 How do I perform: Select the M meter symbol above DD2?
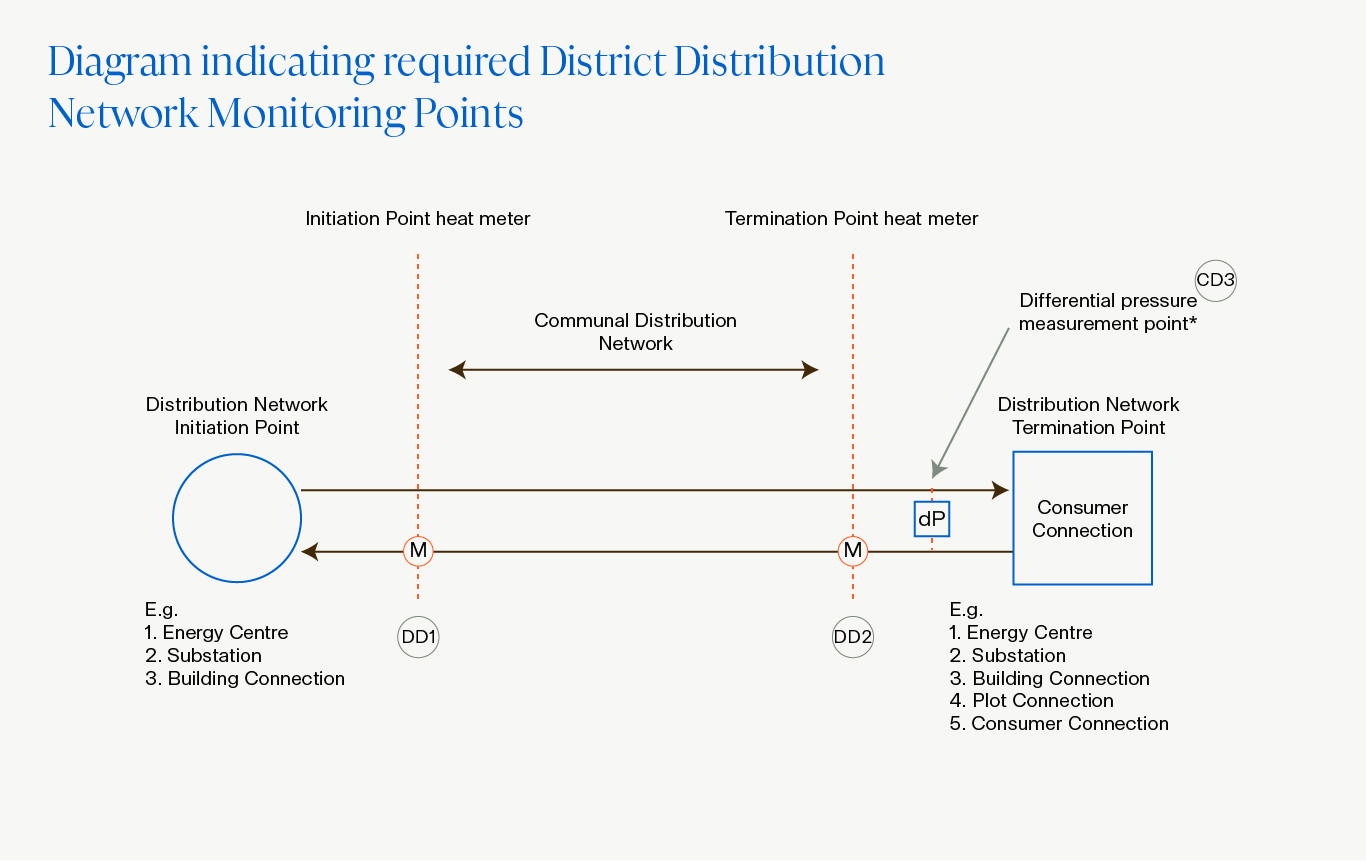853,550
